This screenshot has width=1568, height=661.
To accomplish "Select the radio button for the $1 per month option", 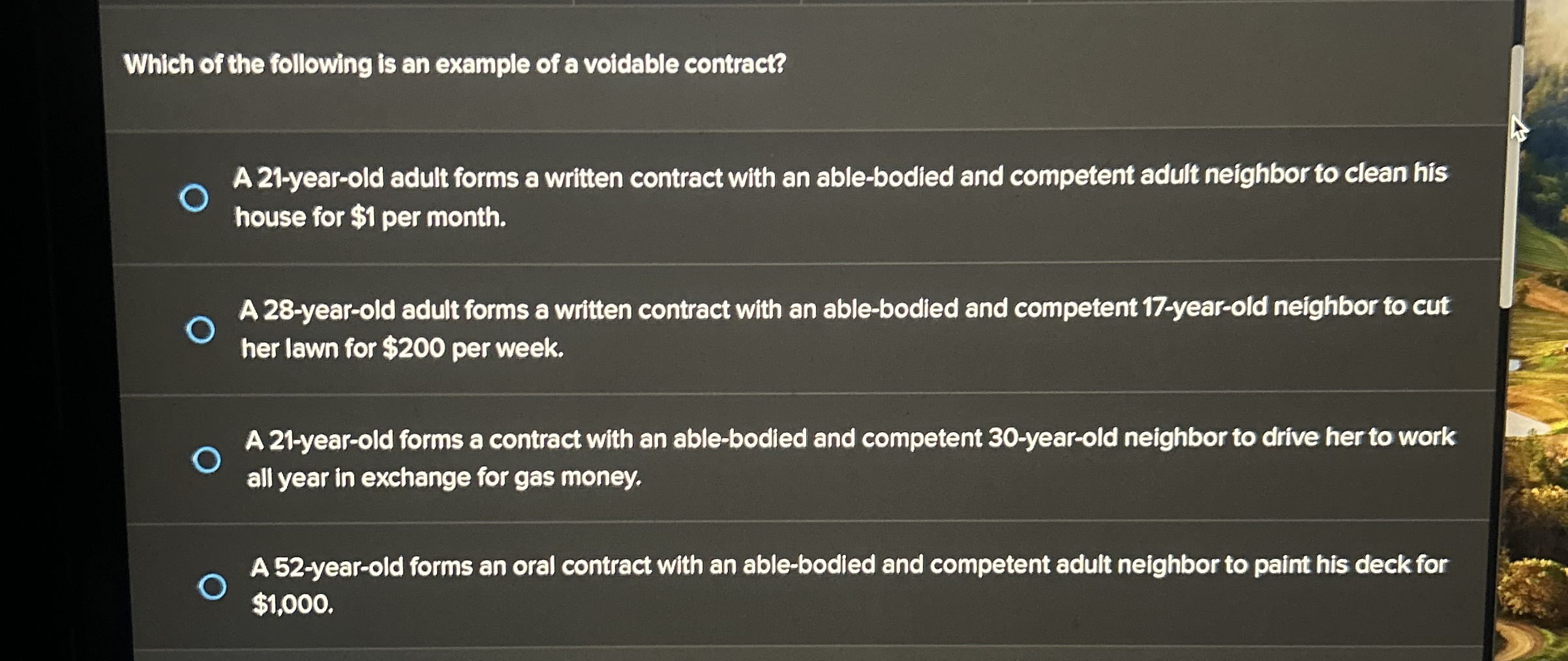I will coord(195,197).
